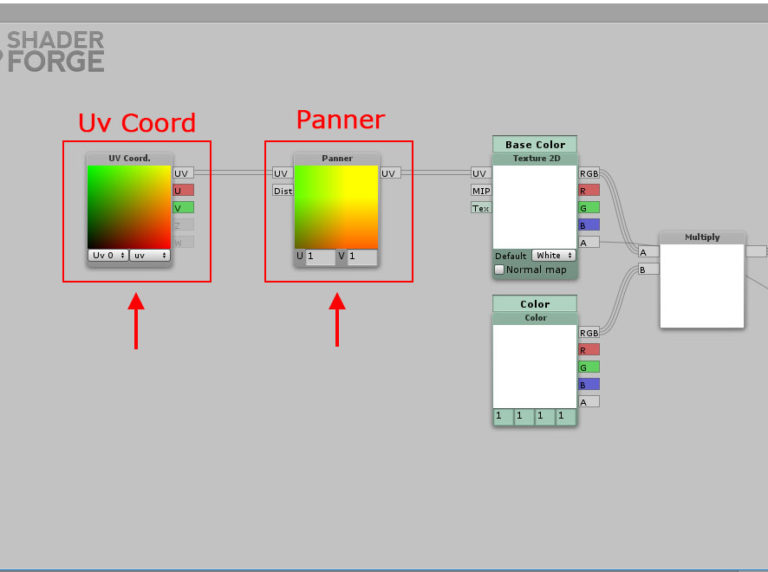The image size is (768, 572).
Task: Click the Base Color name label
Action: point(535,144)
